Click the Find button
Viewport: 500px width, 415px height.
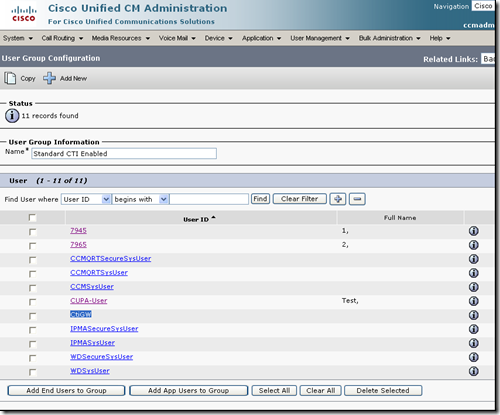tap(260, 199)
